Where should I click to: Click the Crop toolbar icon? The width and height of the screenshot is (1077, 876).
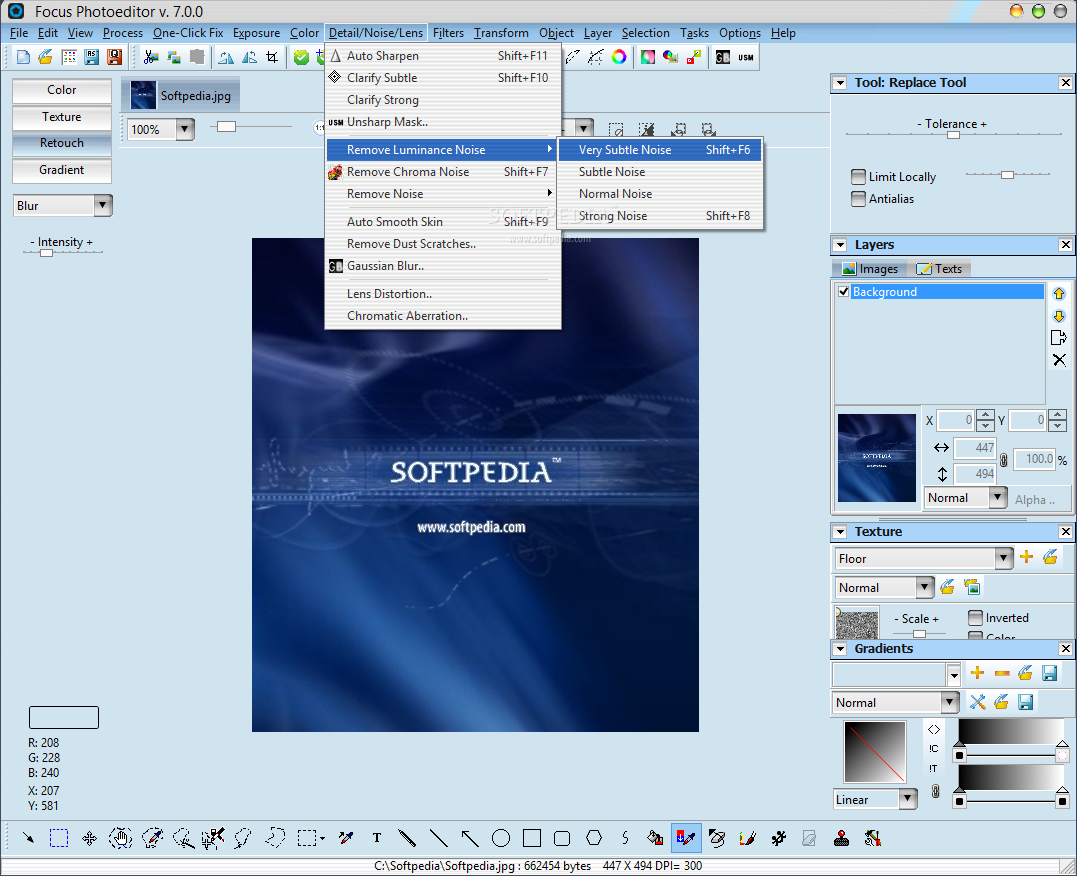(x=272, y=57)
